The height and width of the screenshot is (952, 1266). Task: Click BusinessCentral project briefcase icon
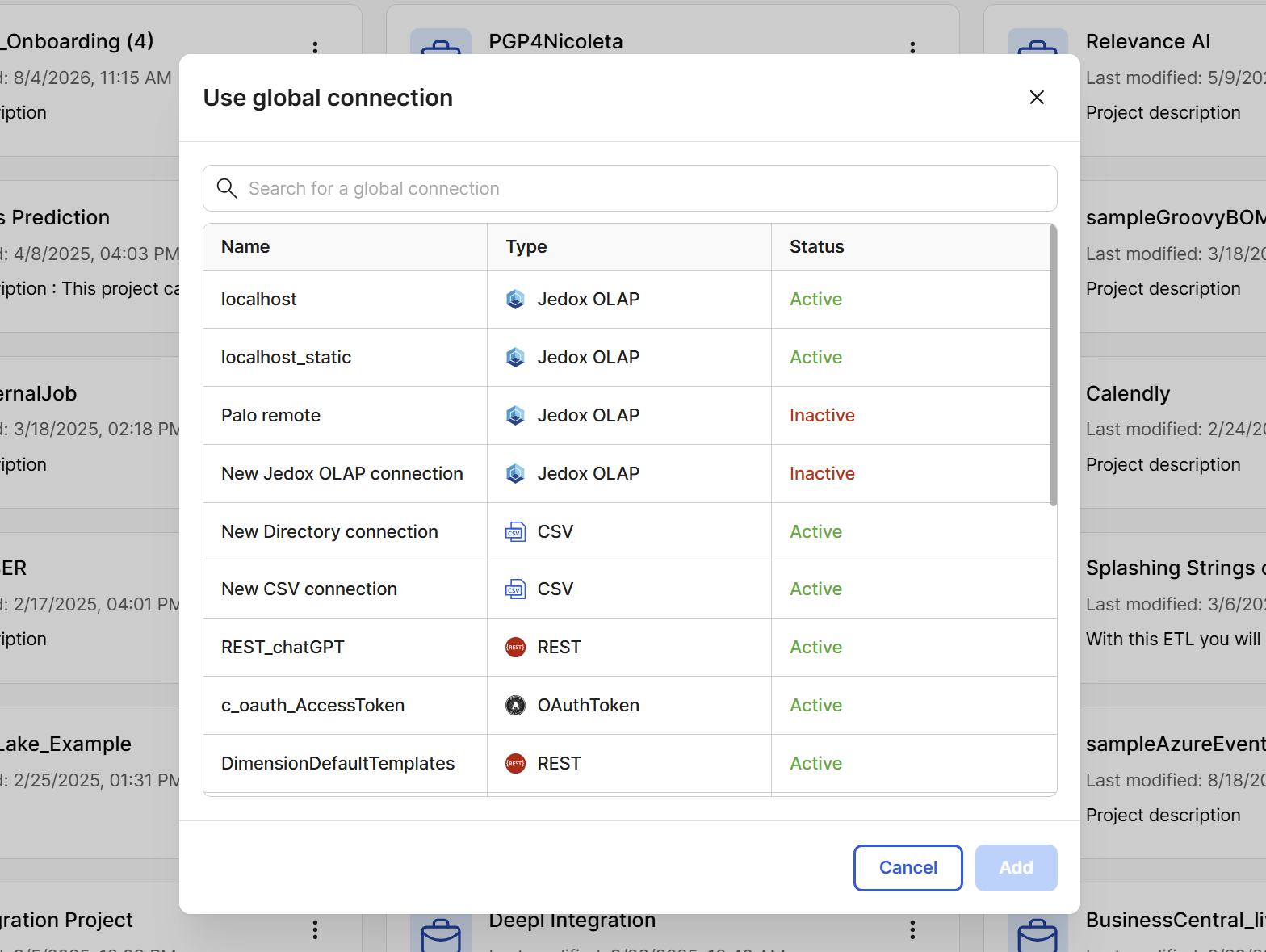tap(1038, 933)
